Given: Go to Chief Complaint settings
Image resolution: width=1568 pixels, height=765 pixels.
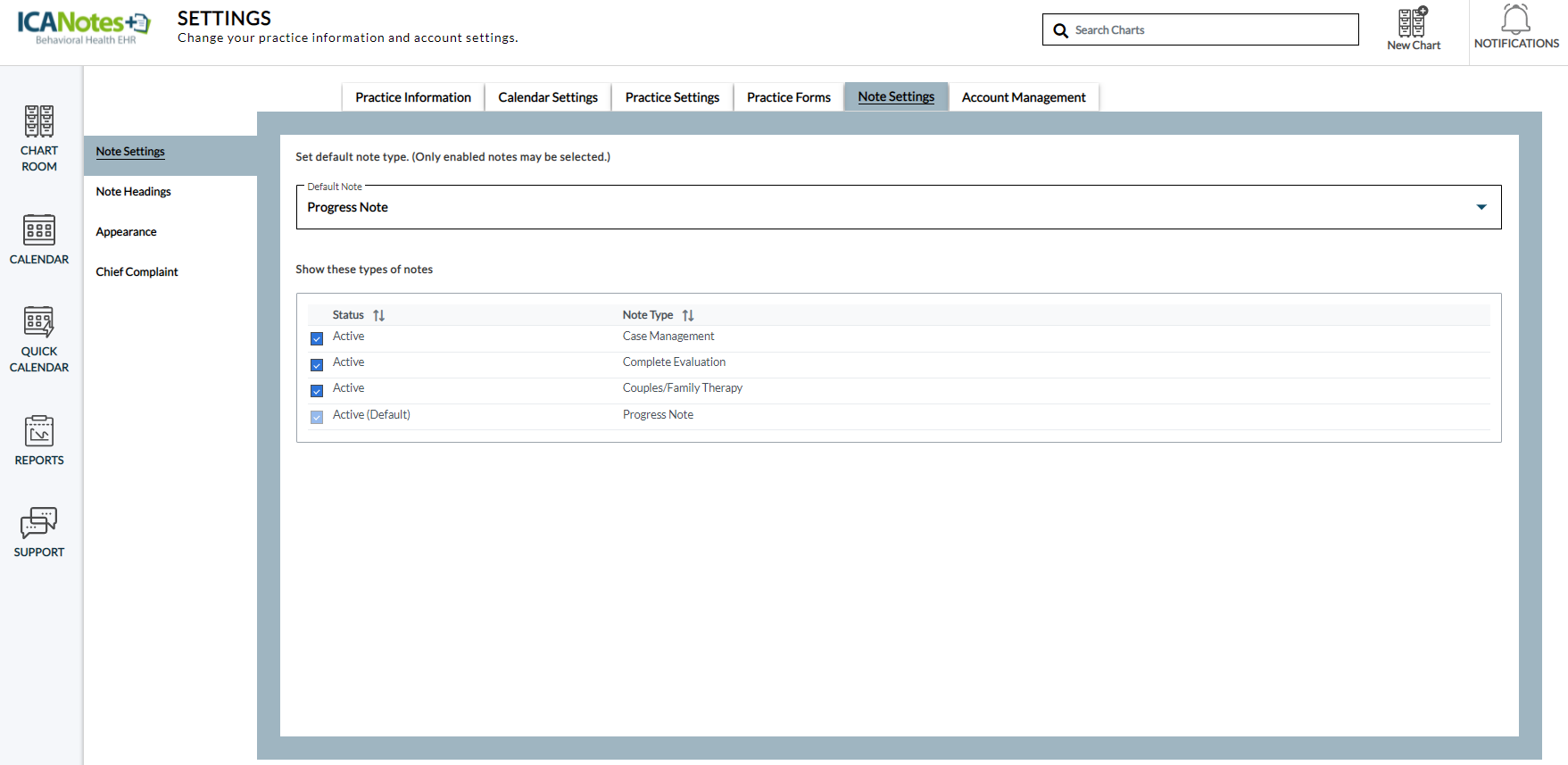Looking at the screenshot, I should (137, 272).
